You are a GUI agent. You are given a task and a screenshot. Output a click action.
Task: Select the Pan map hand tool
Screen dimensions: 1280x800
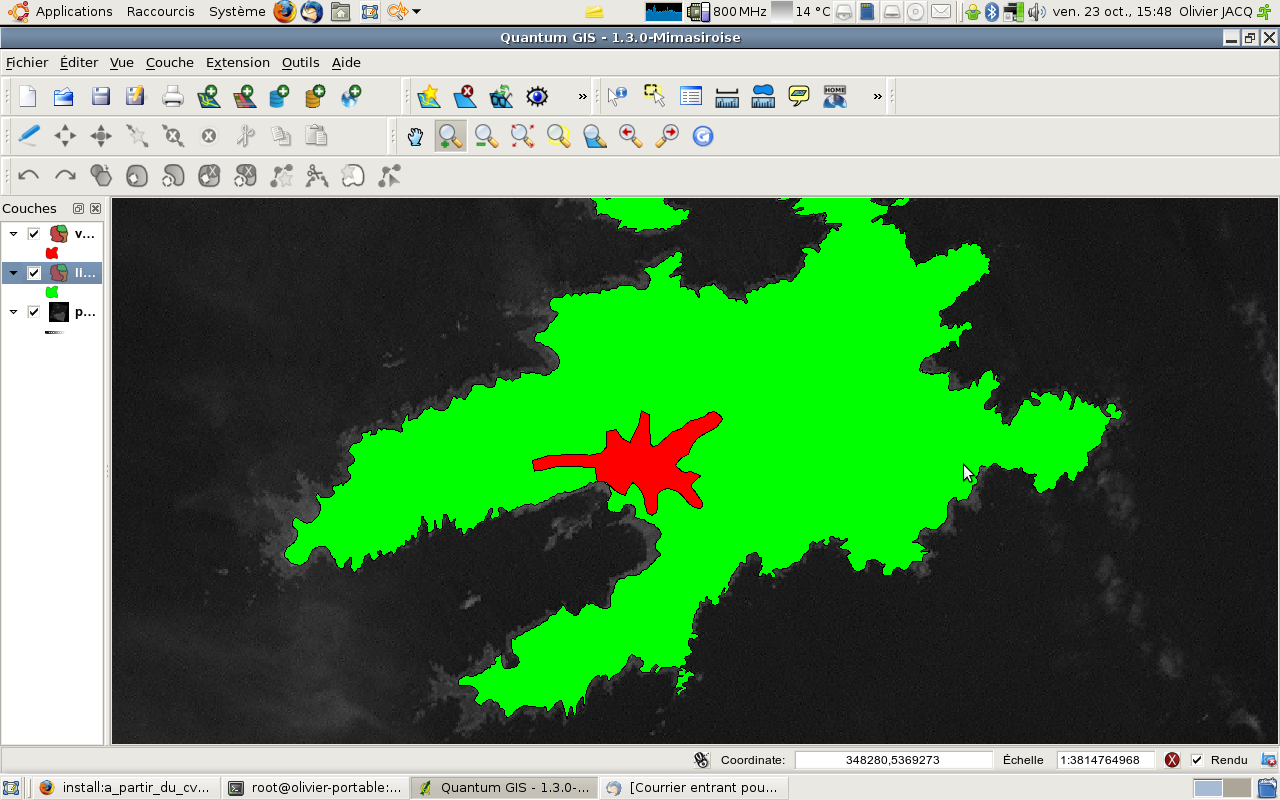click(x=415, y=136)
